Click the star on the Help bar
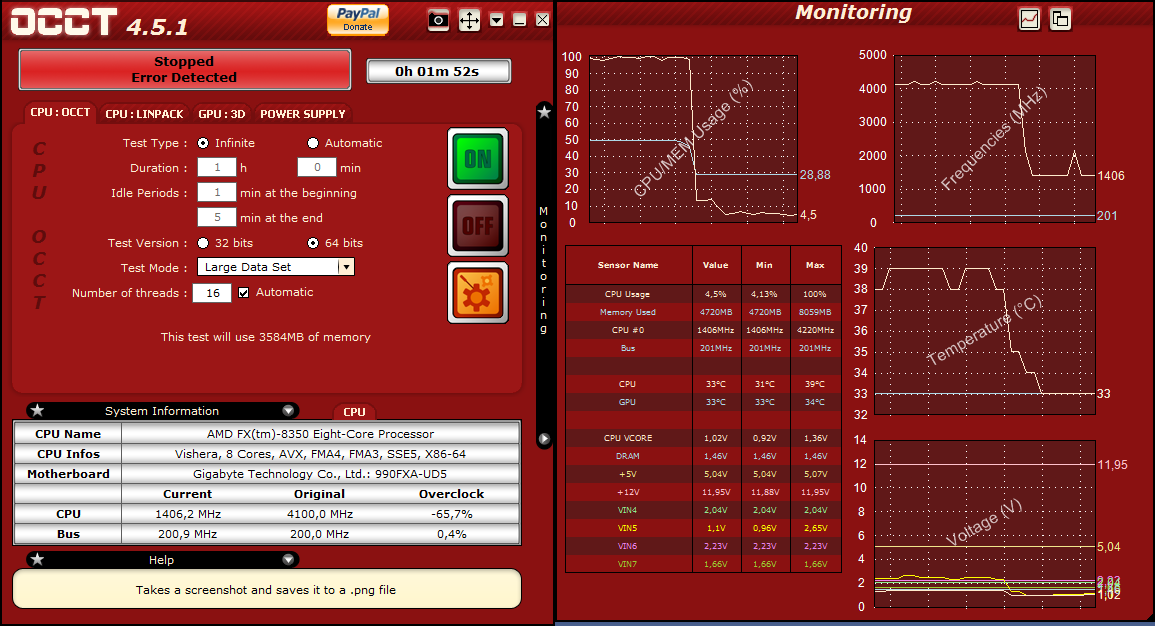This screenshot has width=1155, height=626. click(x=38, y=560)
